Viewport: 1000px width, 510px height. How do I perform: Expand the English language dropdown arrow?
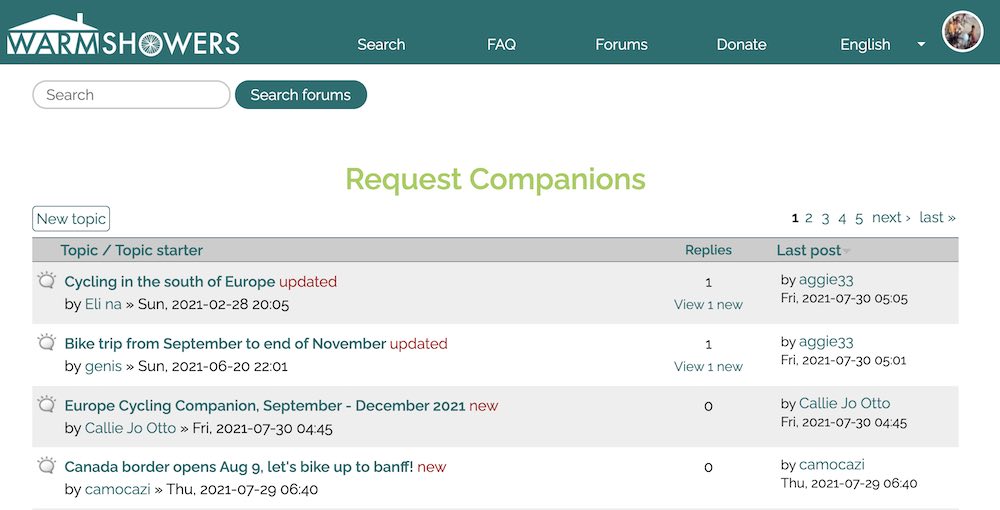pos(921,45)
